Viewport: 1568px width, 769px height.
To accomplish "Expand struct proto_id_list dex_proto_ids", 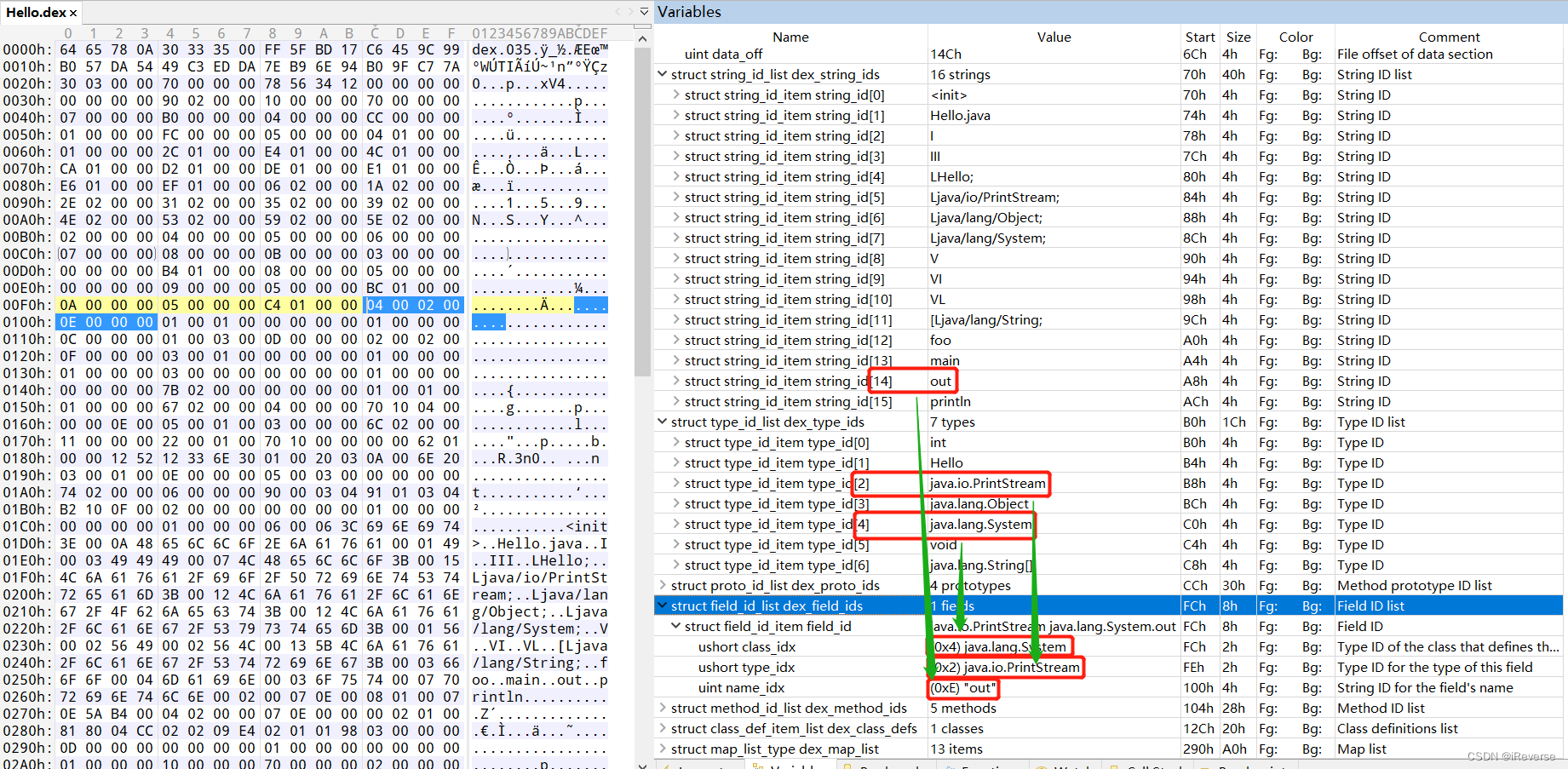I will pos(662,585).
